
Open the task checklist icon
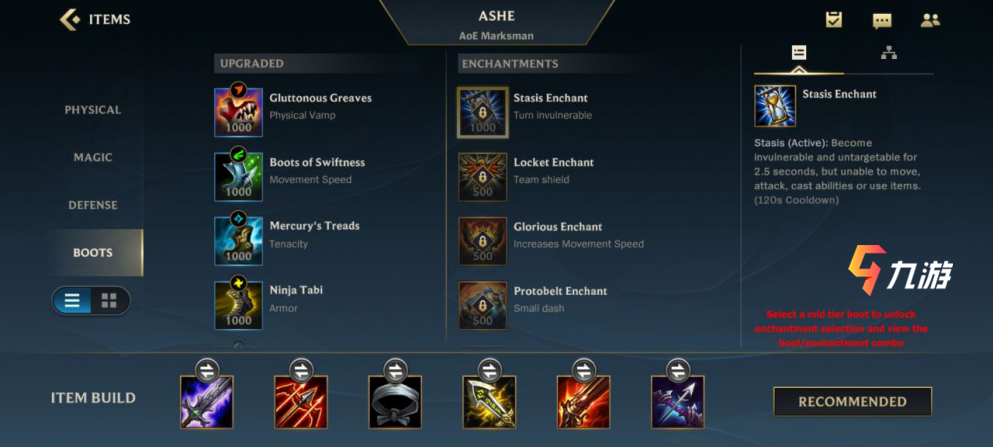[x=834, y=20]
